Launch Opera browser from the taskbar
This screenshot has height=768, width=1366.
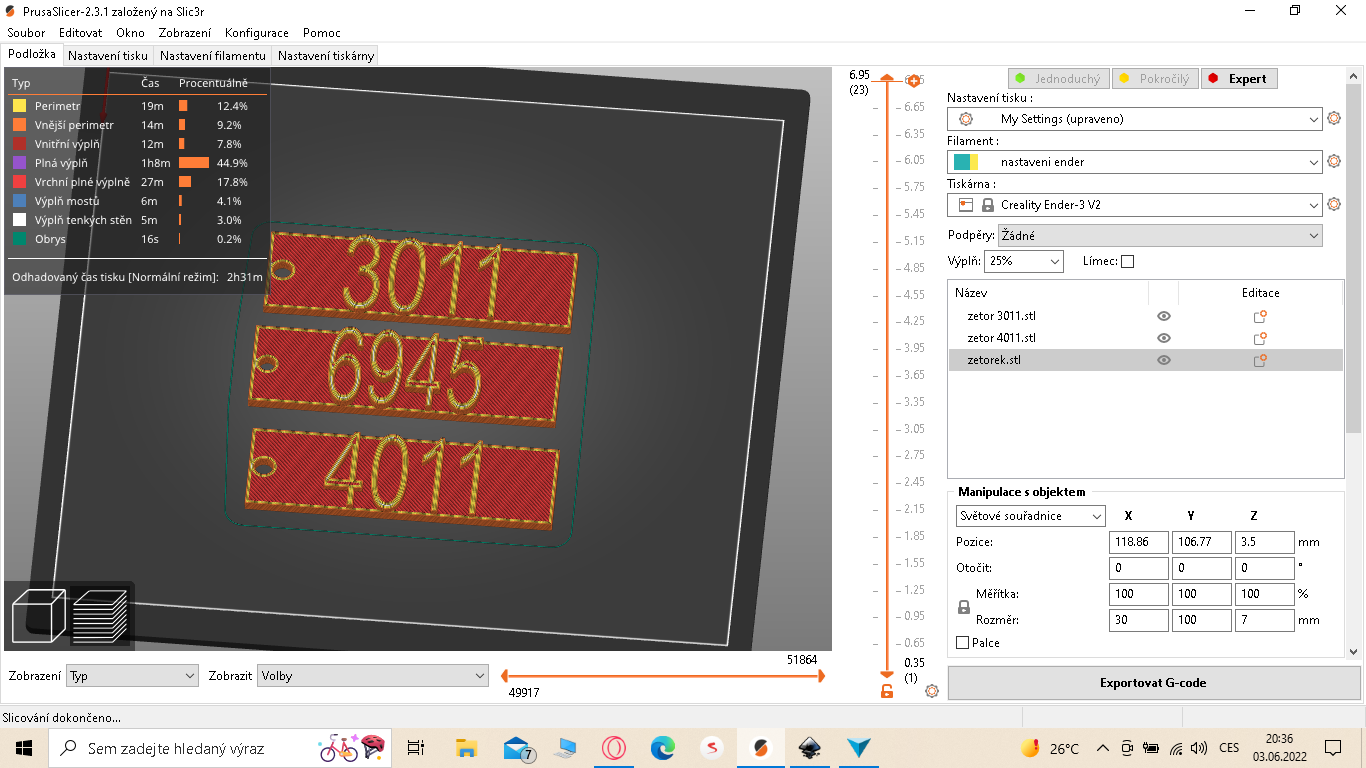(x=613, y=747)
